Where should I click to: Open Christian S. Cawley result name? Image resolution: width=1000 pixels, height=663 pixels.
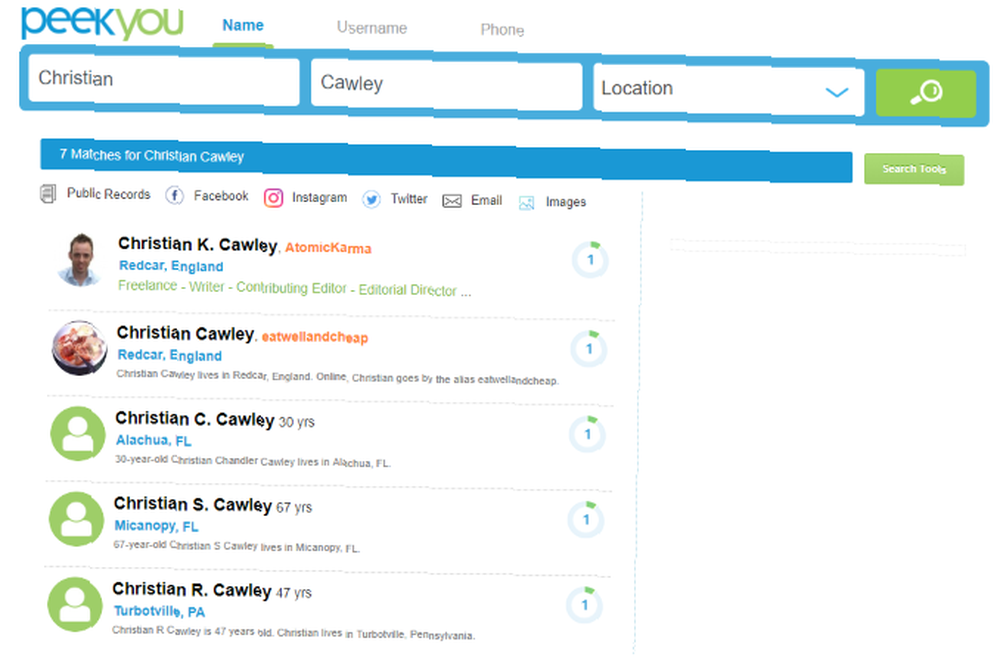coord(193,504)
